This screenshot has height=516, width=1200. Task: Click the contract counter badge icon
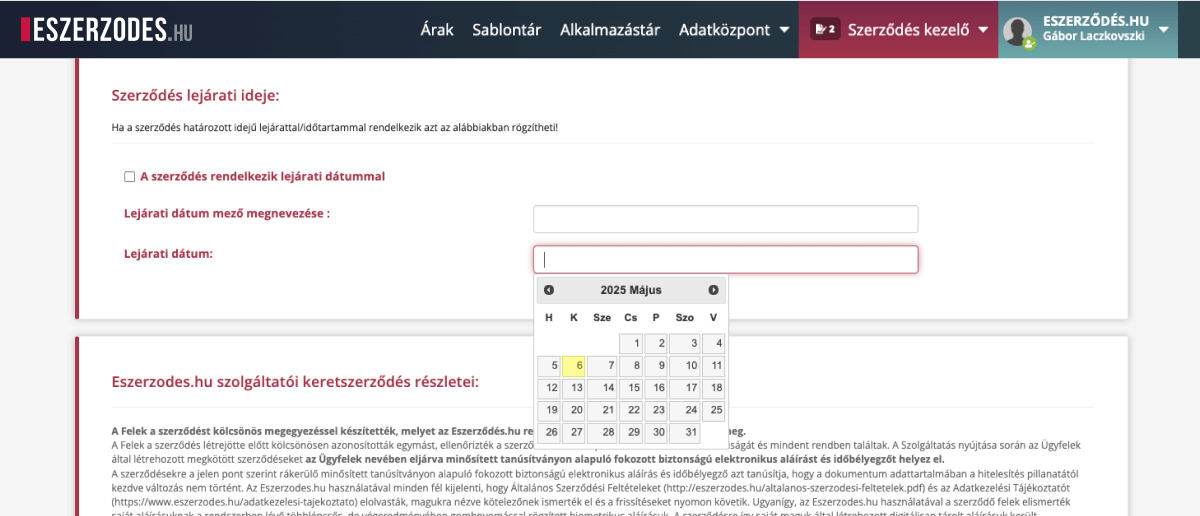824,29
